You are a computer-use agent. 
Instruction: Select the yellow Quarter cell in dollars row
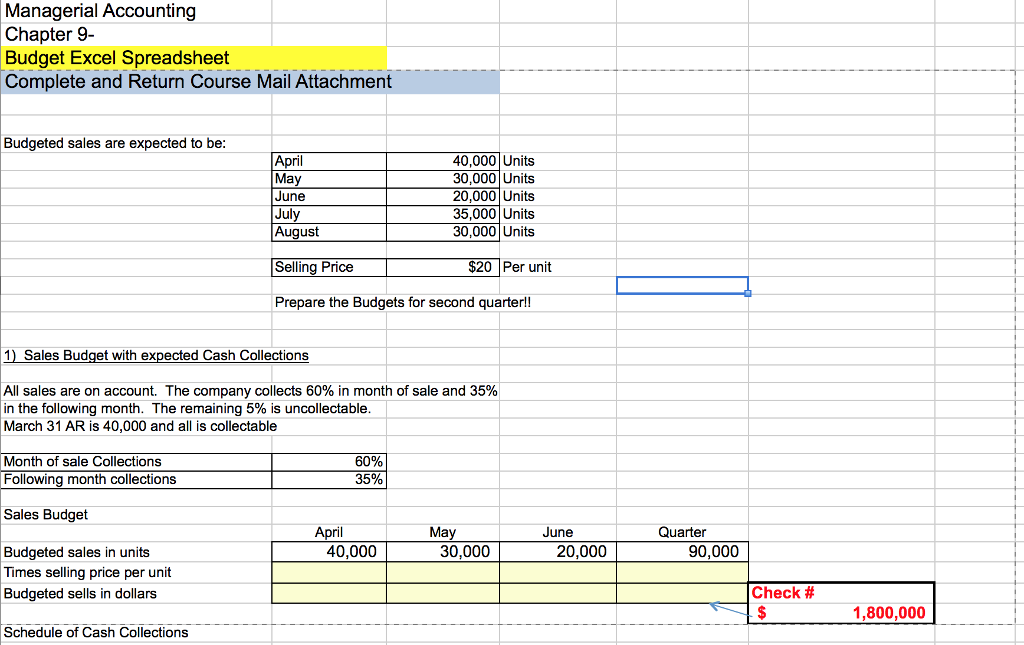pos(682,592)
